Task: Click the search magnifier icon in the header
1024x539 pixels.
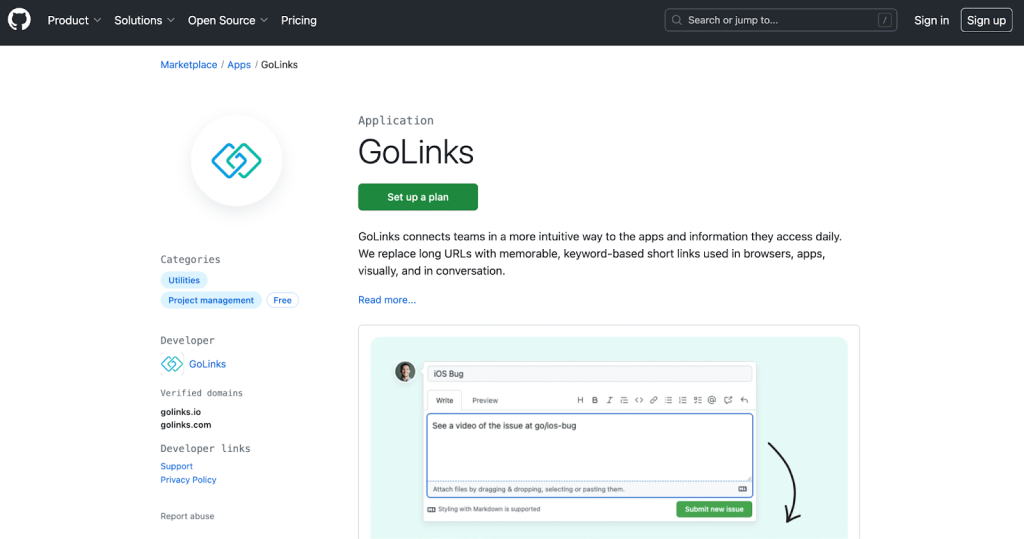Action: 677,20
